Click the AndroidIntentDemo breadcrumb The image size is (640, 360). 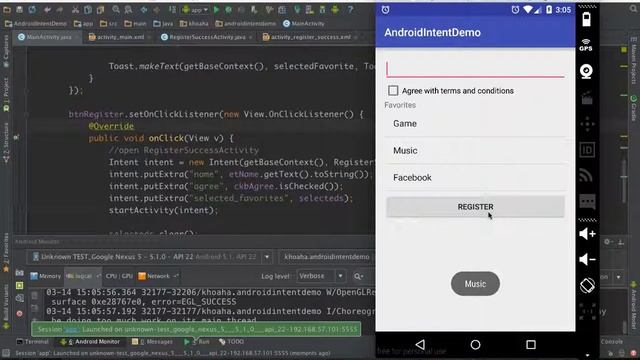pyautogui.click(x=36, y=24)
